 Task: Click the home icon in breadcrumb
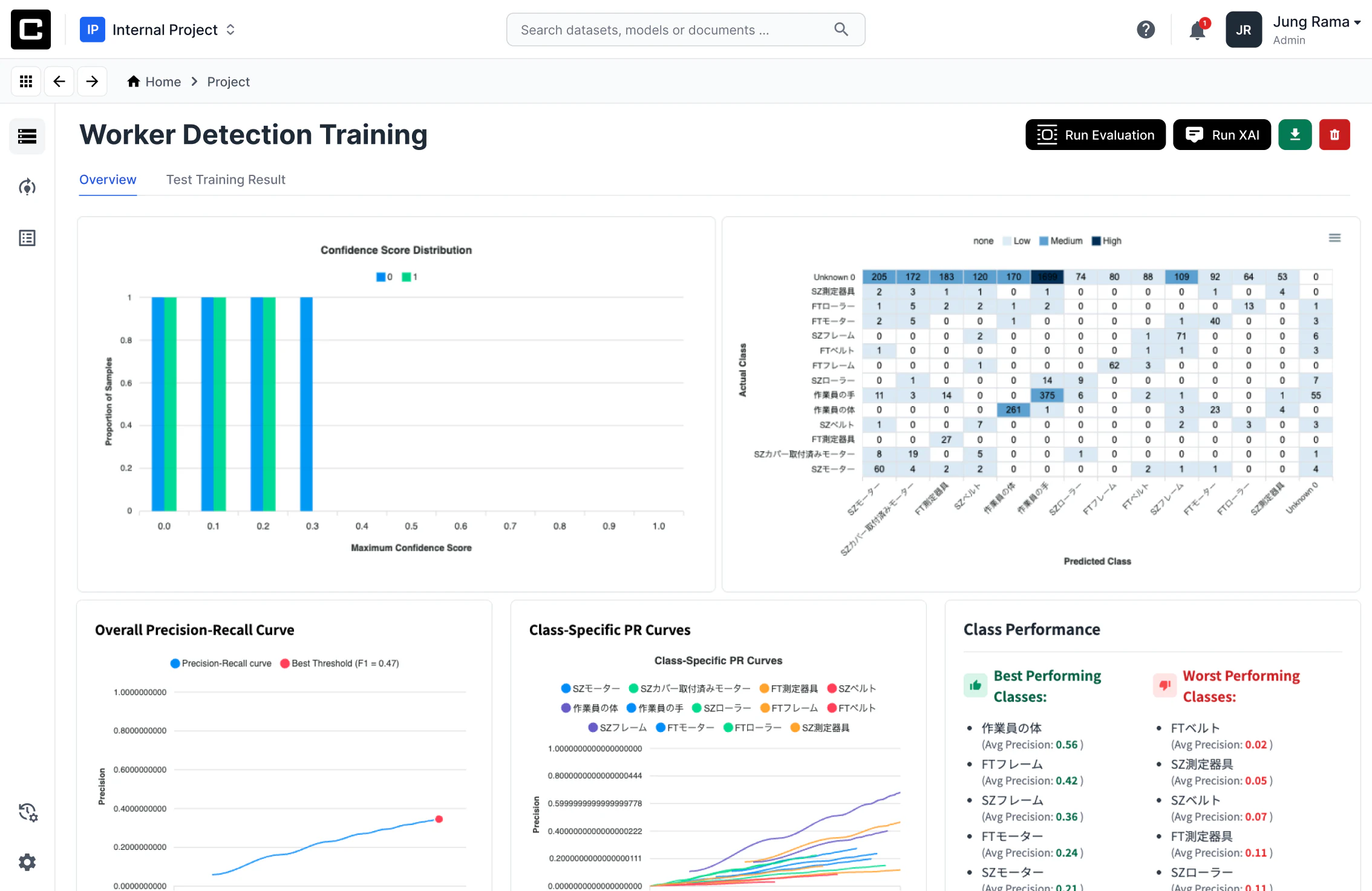[x=134, y=81]
